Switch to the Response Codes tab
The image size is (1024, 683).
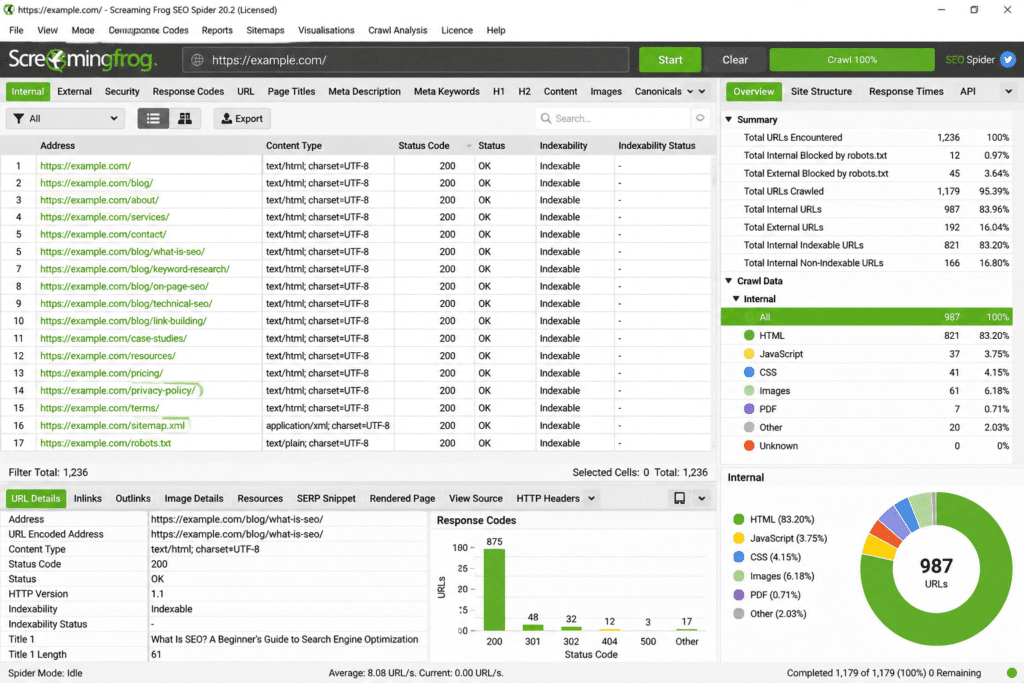pyautogui.click(x=188, y=91)
